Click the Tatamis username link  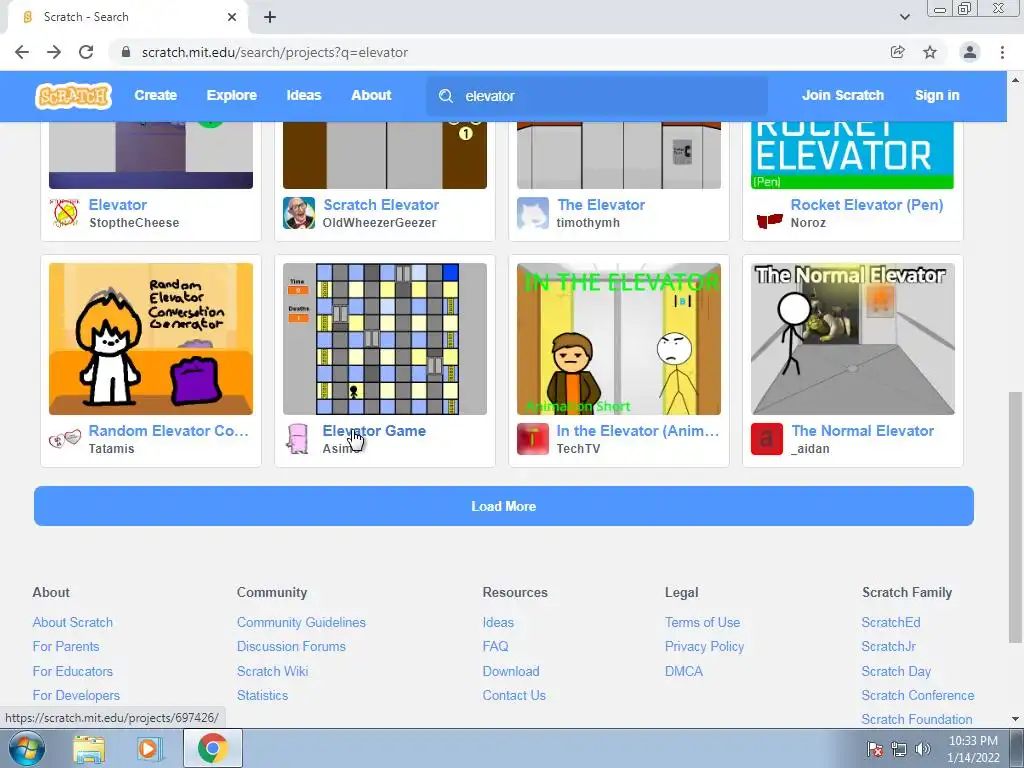coord(112,449)
